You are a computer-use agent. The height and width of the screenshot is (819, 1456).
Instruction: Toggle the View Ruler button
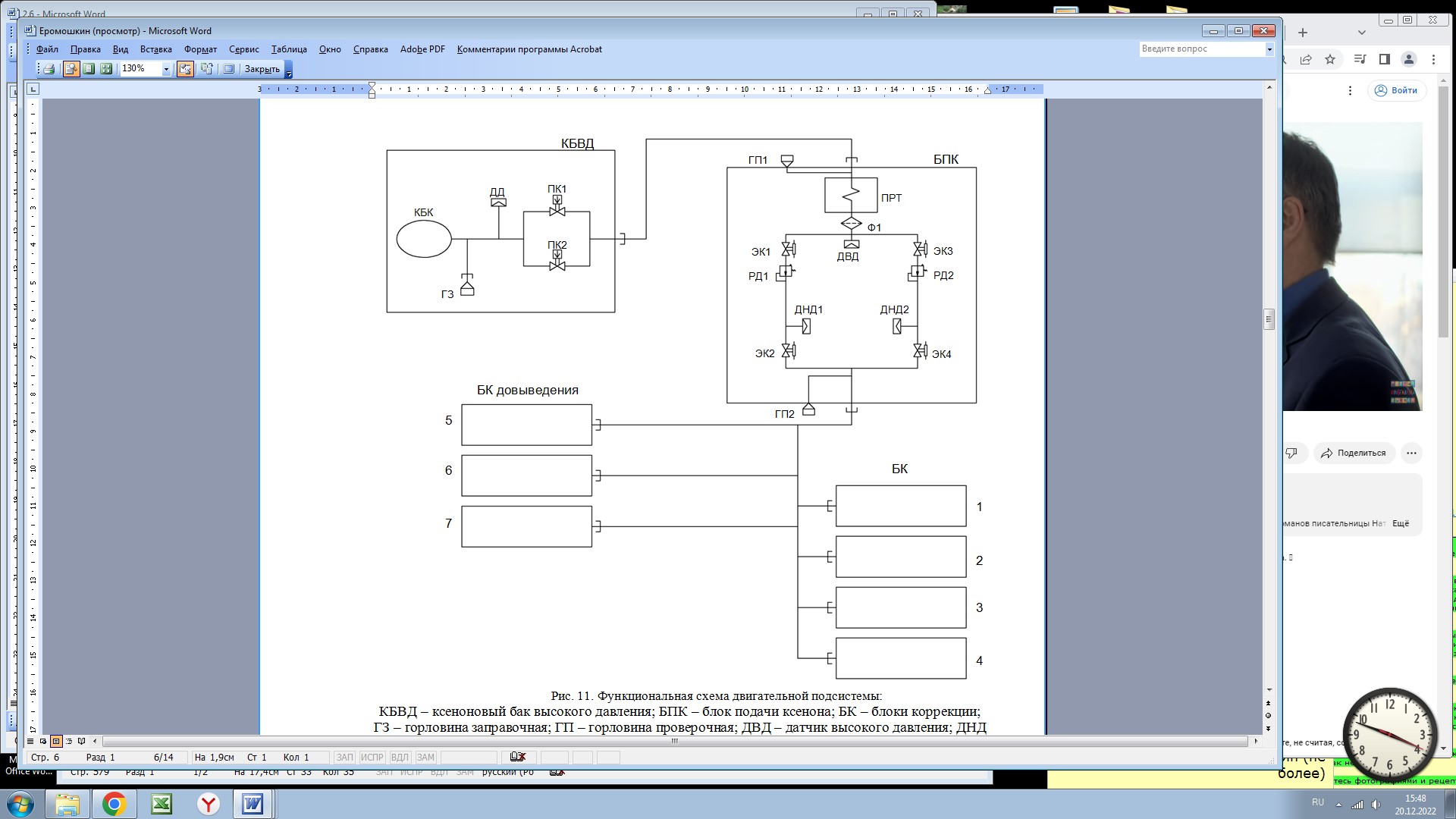coord(185,69)
